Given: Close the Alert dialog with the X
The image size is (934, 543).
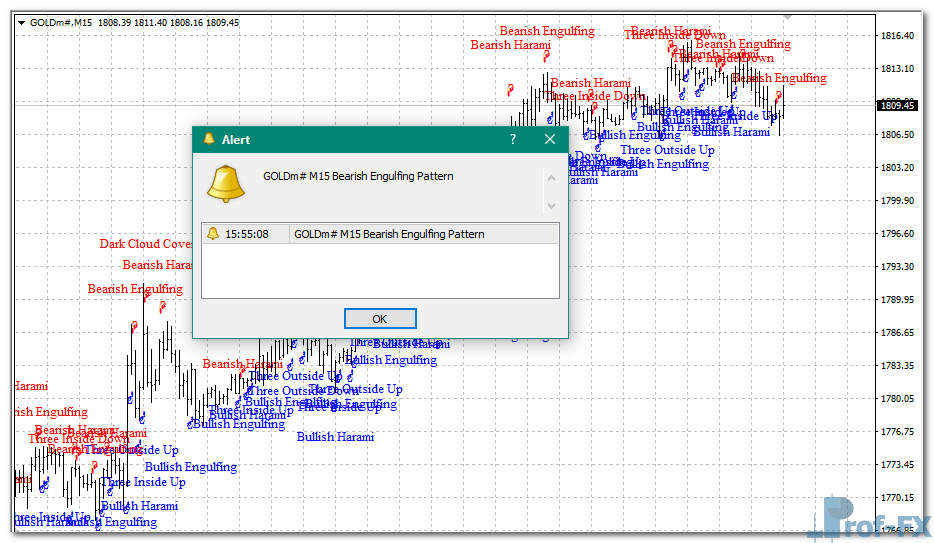Looking at the screenshot, I should 549,140.
